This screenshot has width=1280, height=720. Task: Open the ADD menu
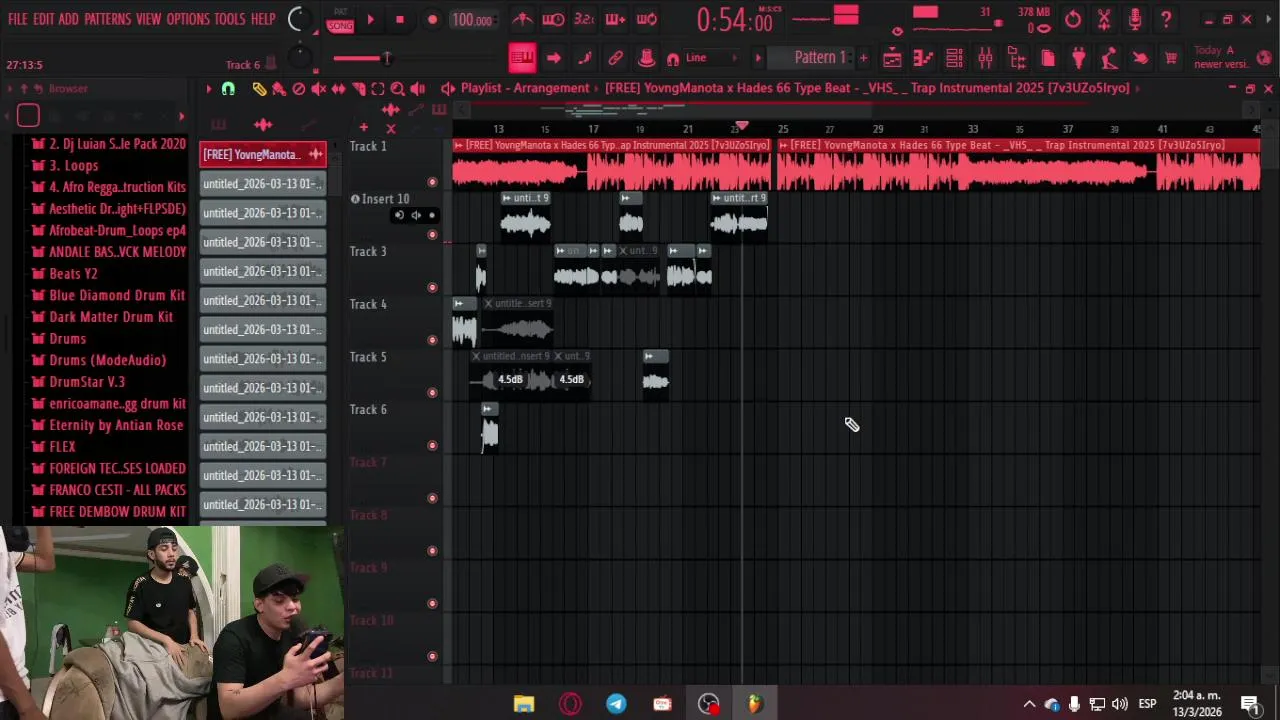(68, 19)
